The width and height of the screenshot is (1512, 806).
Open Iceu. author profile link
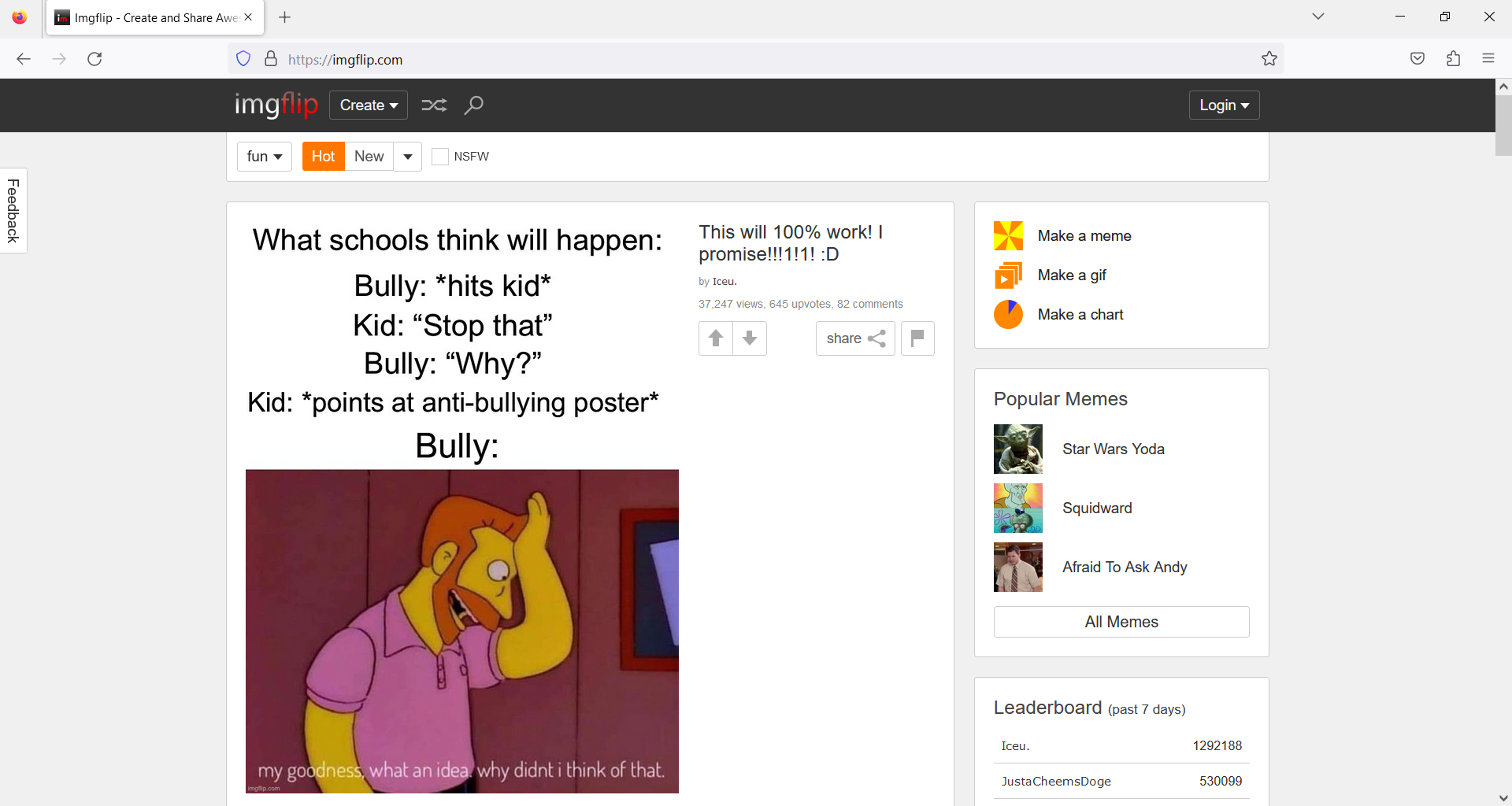click(724, 282)
